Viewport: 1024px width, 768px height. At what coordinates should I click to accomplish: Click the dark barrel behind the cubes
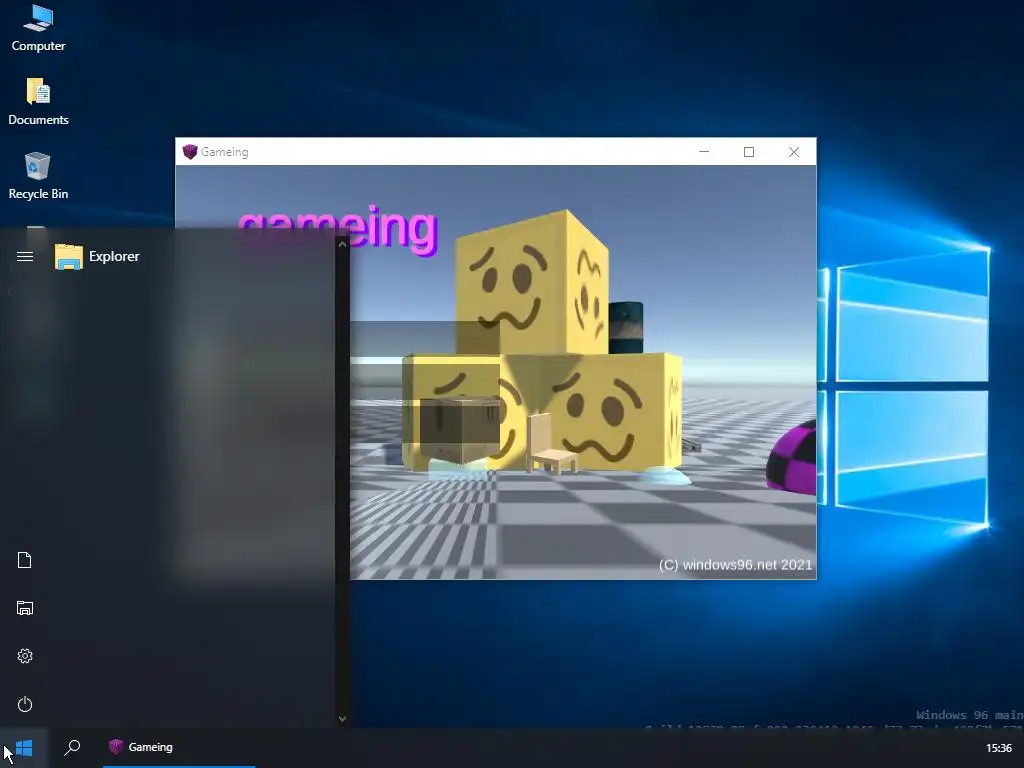[x=626, y=327]
